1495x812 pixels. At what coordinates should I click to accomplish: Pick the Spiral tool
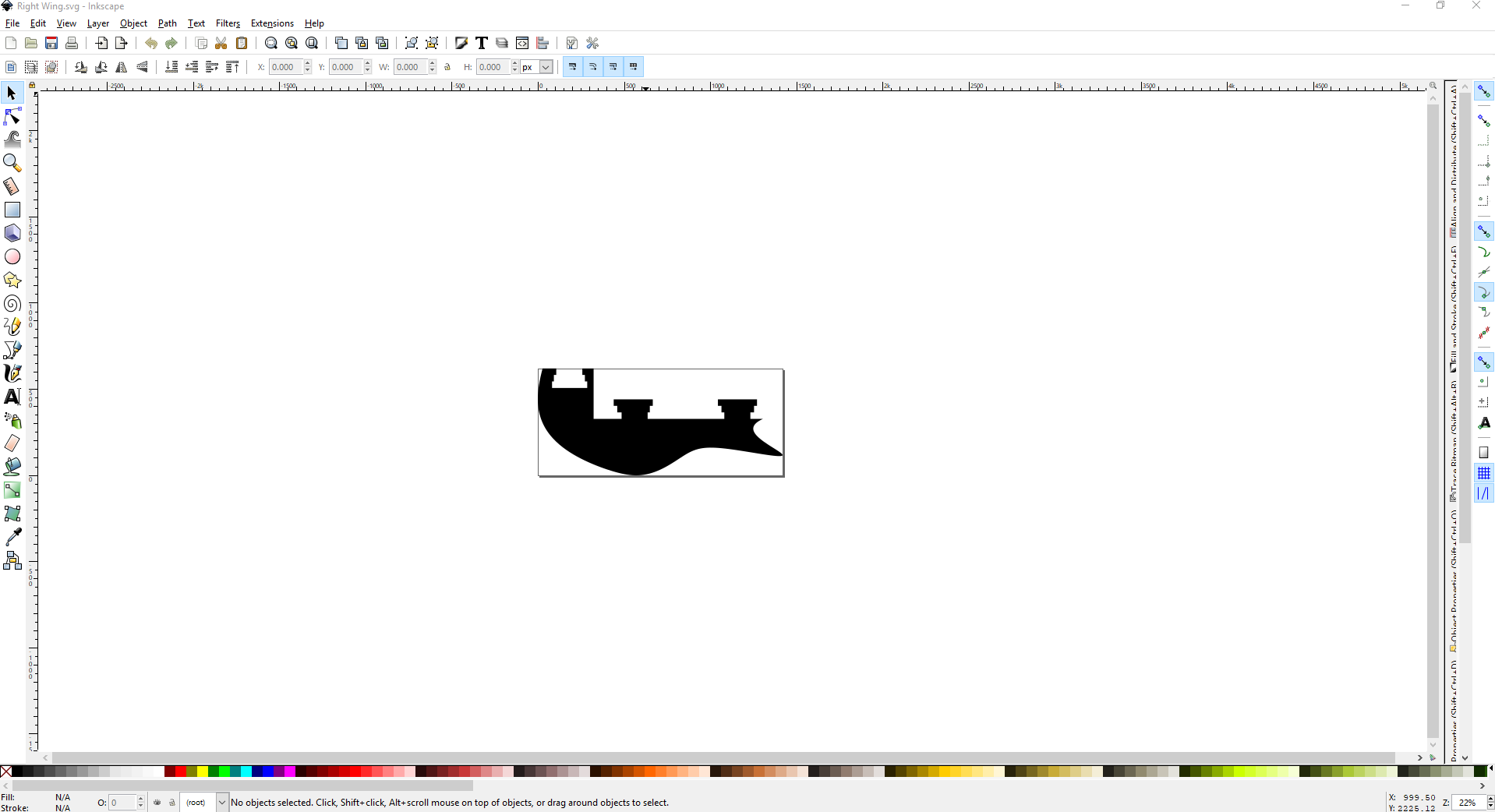tap(12, 304)
